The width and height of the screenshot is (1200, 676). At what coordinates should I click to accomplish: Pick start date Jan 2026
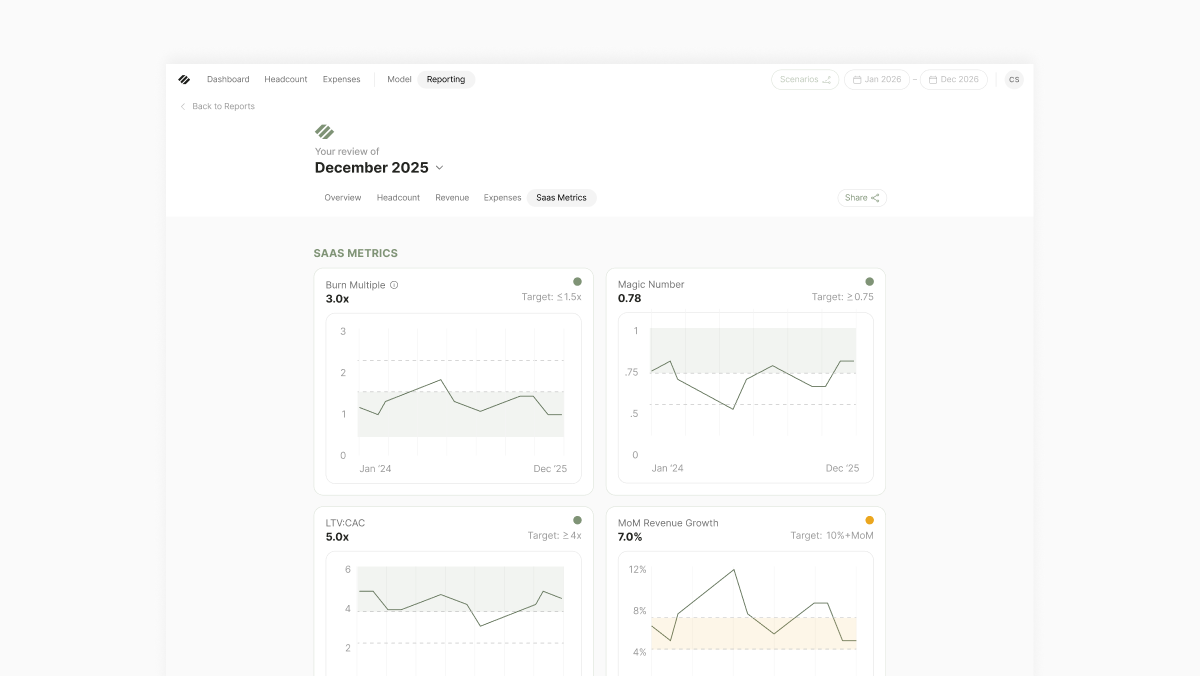tap(877, 79)
